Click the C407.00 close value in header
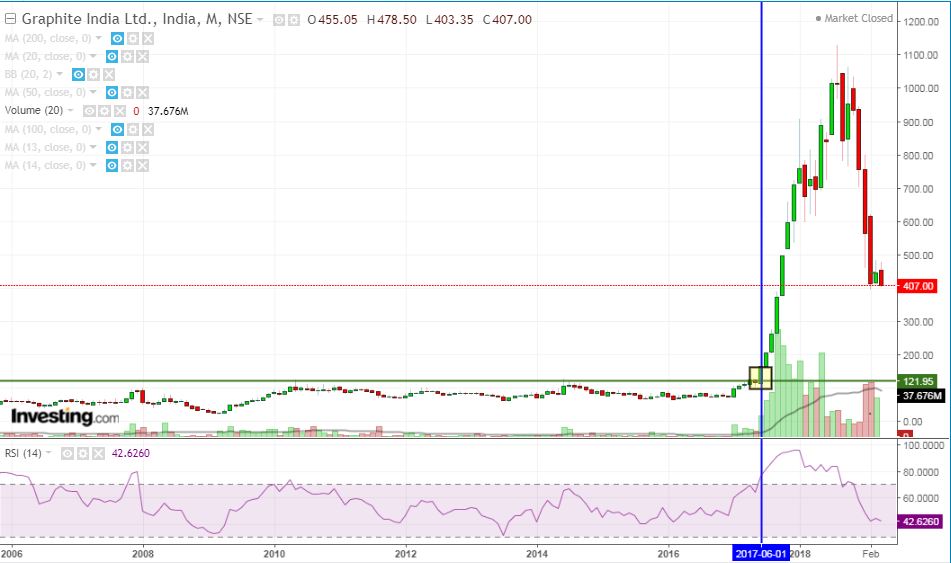Viewport: 951px width, 563px height. [x=508, y=20]
